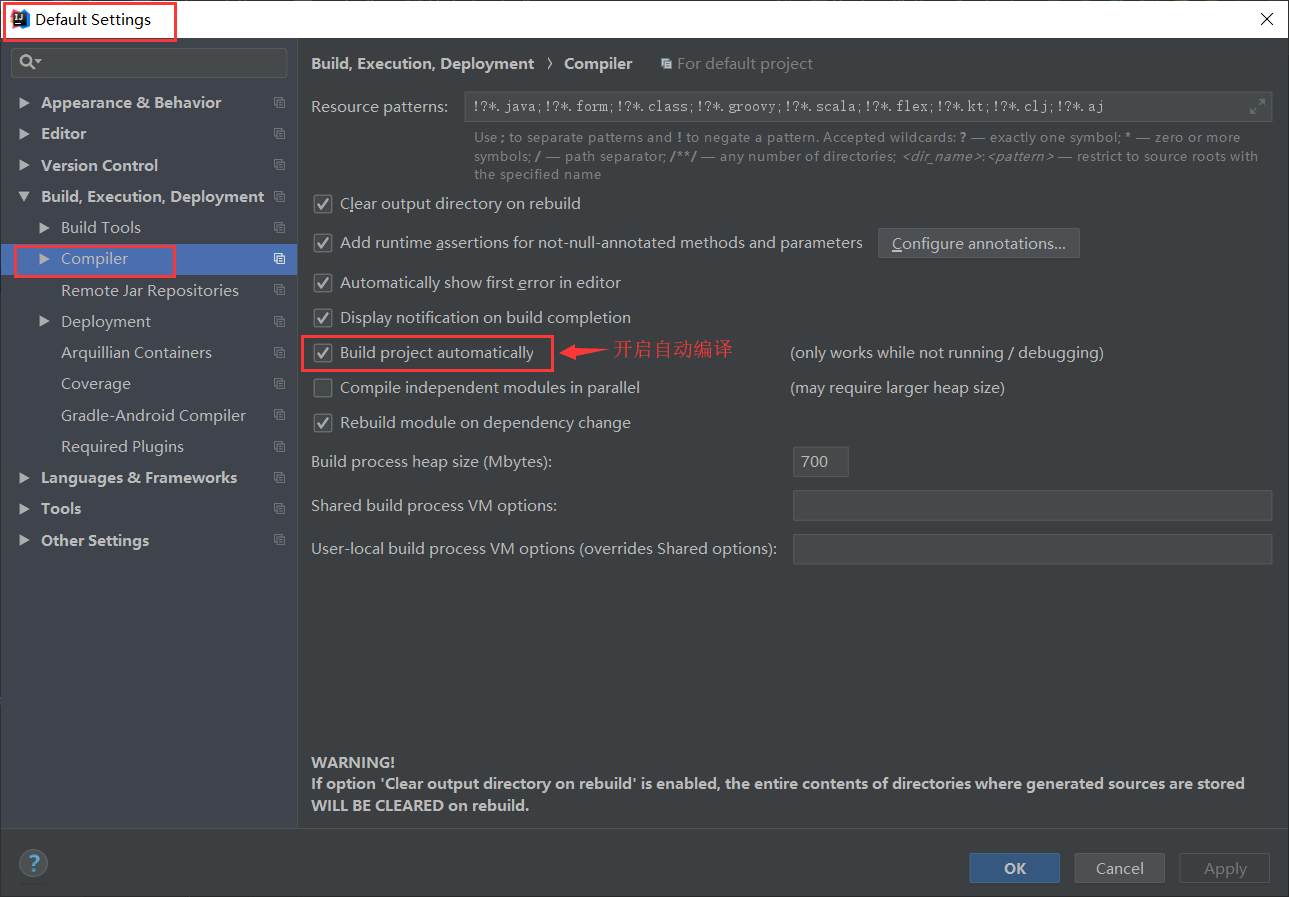1289x897 pixels.
Task: Click the project-level icon beside Other Settings
Action: tap(279, 540)
